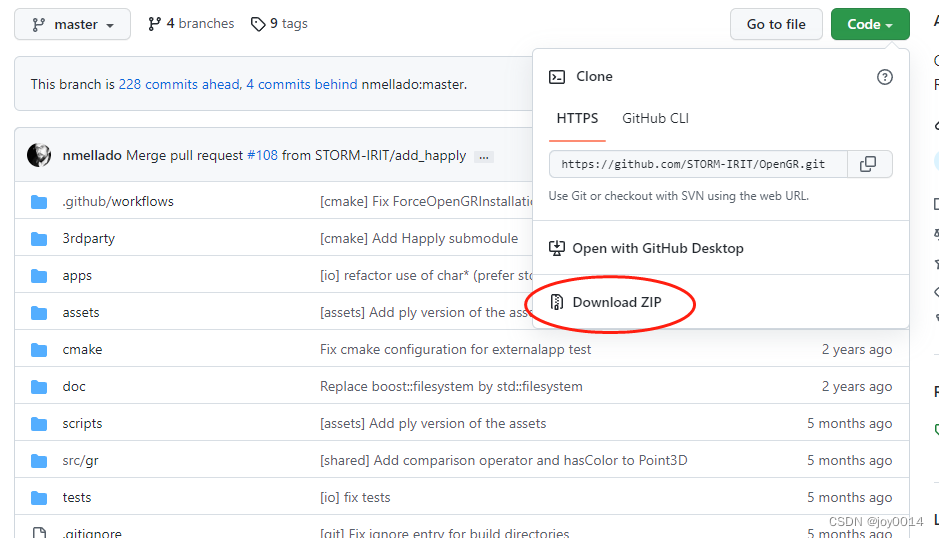Image resolution: width=939 pixels, height=538 pixels.
Task: Open the src/gr folder
Action: point(80,461)
